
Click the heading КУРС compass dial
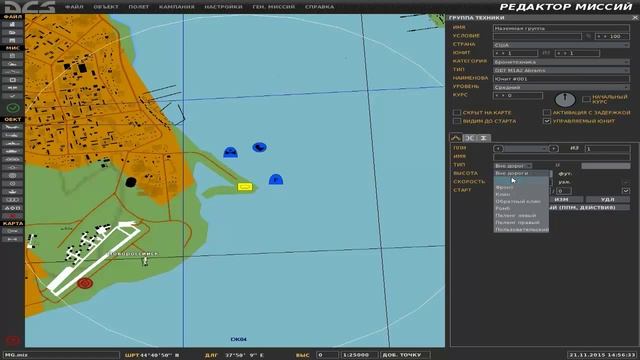click(x=565, y=99)
